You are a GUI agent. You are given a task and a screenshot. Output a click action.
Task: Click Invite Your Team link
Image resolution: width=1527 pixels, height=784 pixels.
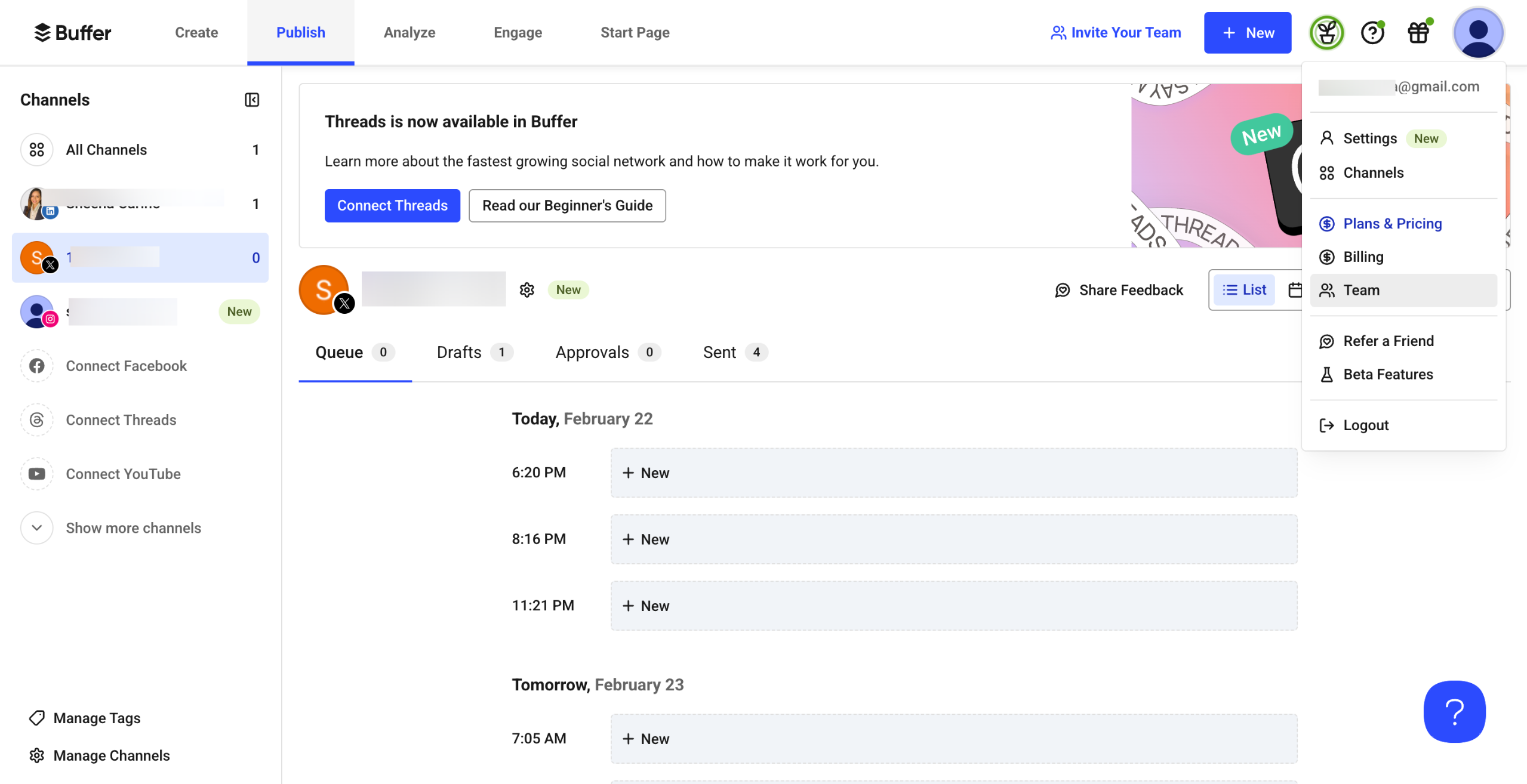[x=1115, y=33]
